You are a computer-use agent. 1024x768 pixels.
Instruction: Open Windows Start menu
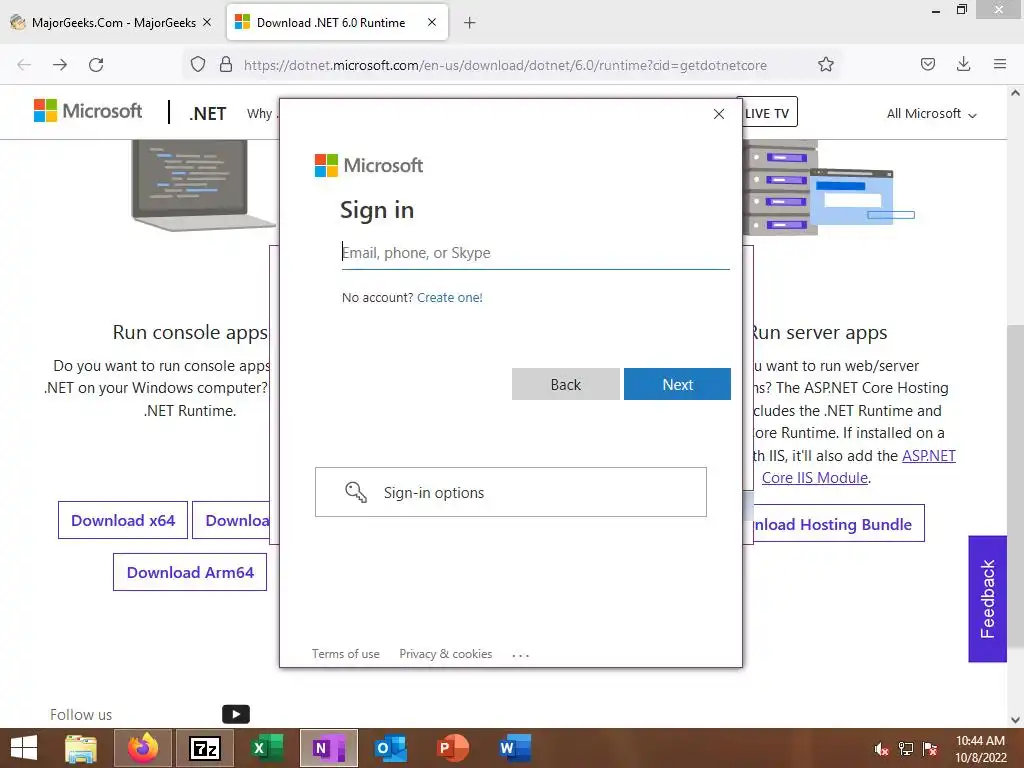[24, 748]
